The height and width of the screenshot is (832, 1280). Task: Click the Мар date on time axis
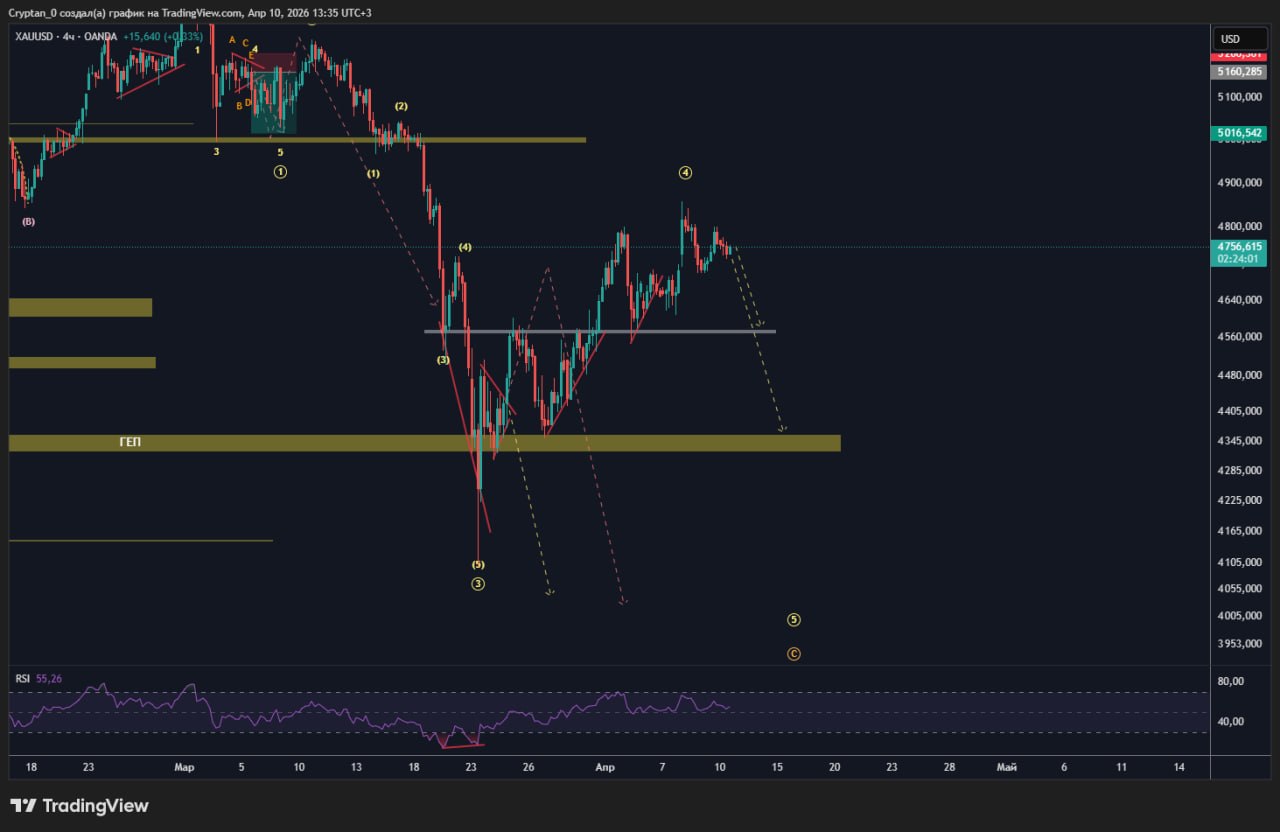(x=183, y=767)
